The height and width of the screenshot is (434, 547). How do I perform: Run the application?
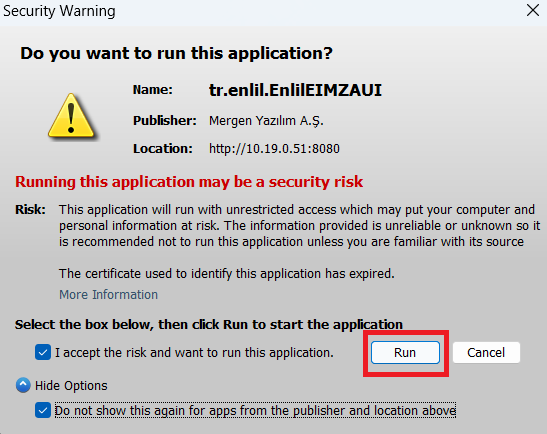[405, 352]
